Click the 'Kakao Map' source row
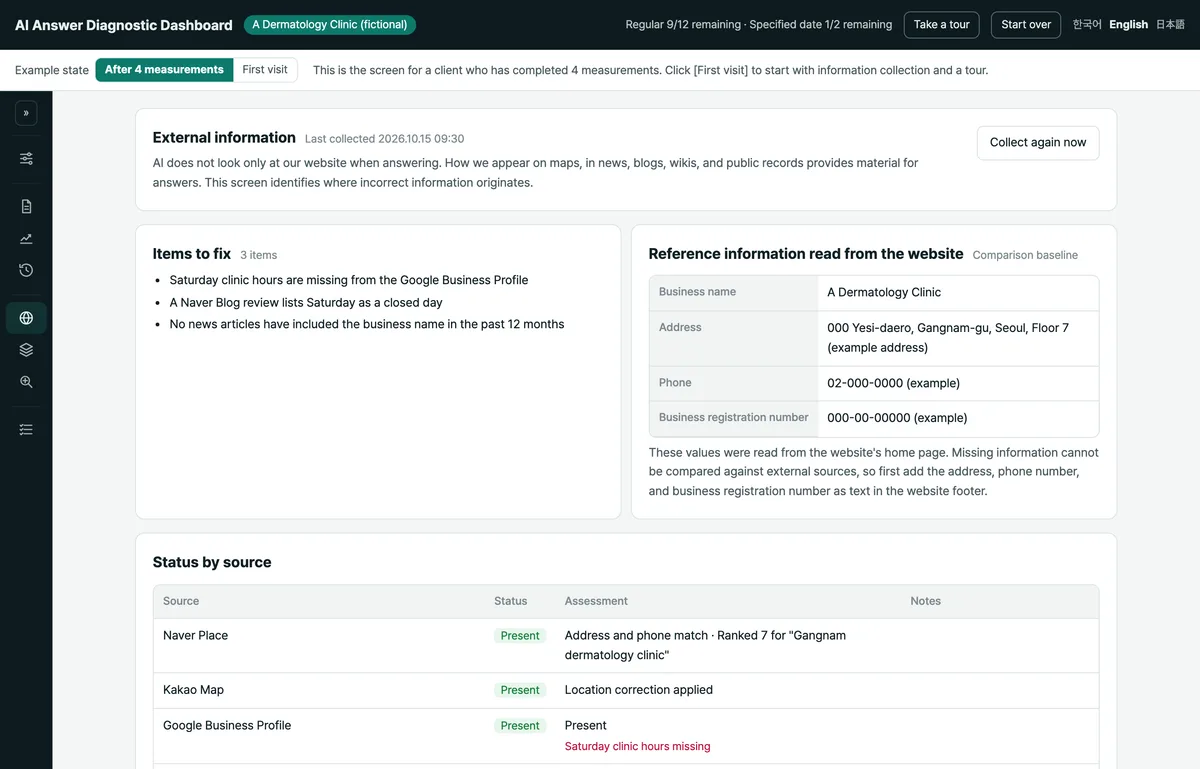Image resolution: width=1200 pixels, height=769 pixels. tap(626, 690)
